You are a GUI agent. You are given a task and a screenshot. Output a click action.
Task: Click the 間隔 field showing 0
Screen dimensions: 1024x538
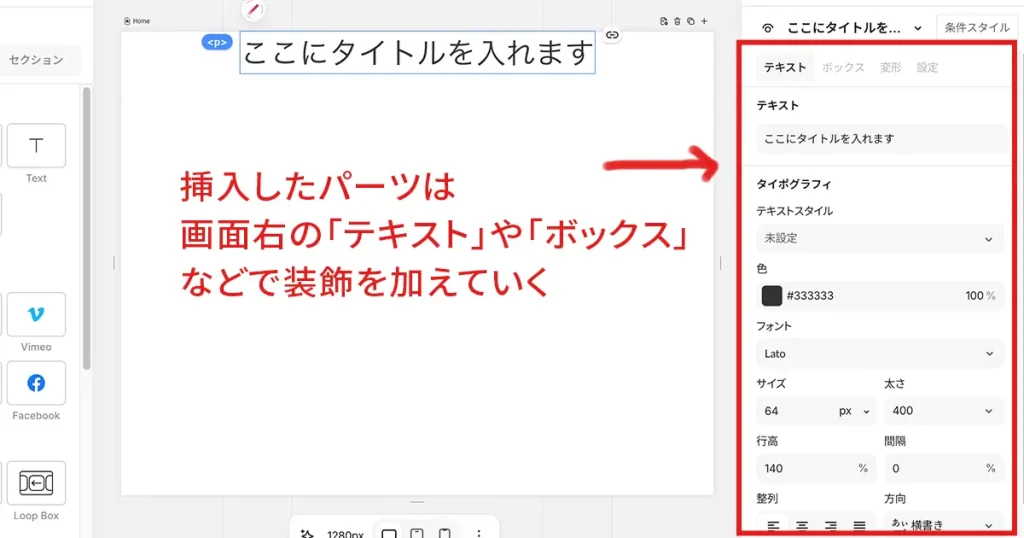pyautogui.click(x=943, y=468)
